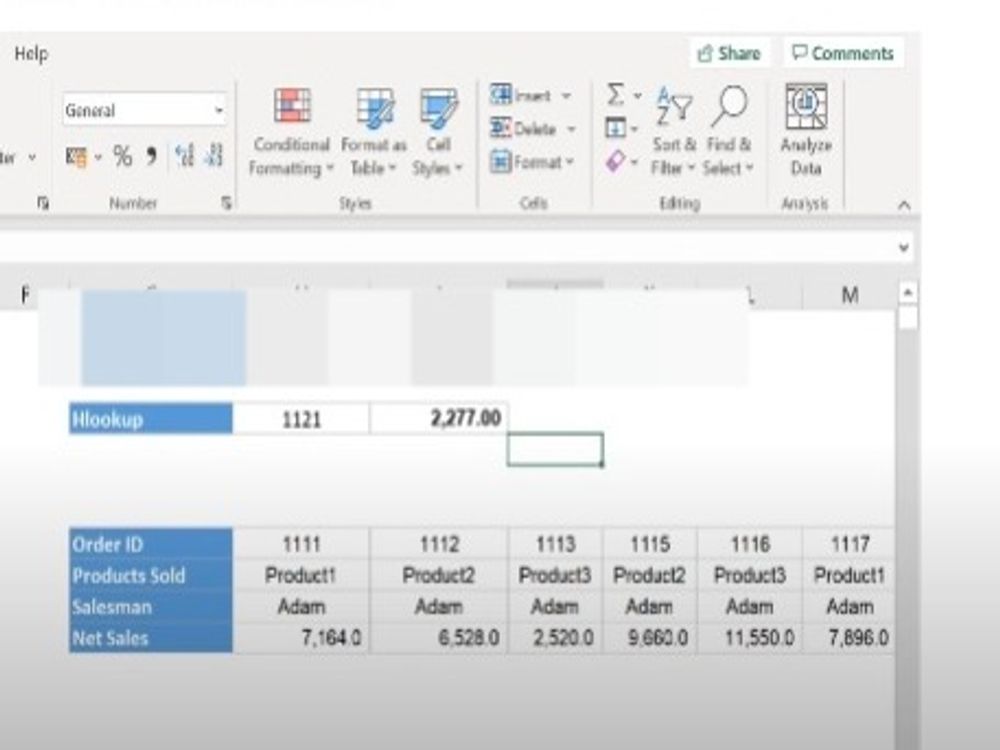Image resolution: width=1000 pixels, height=750 pixels.
Task: Select column M header
Action: point(849,295)
